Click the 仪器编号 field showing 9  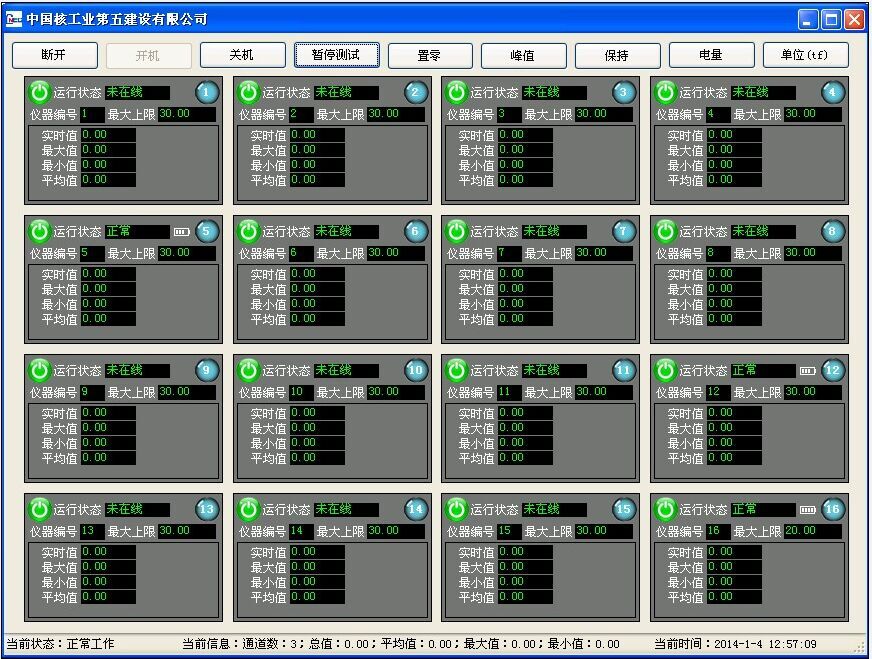point(92,392)
